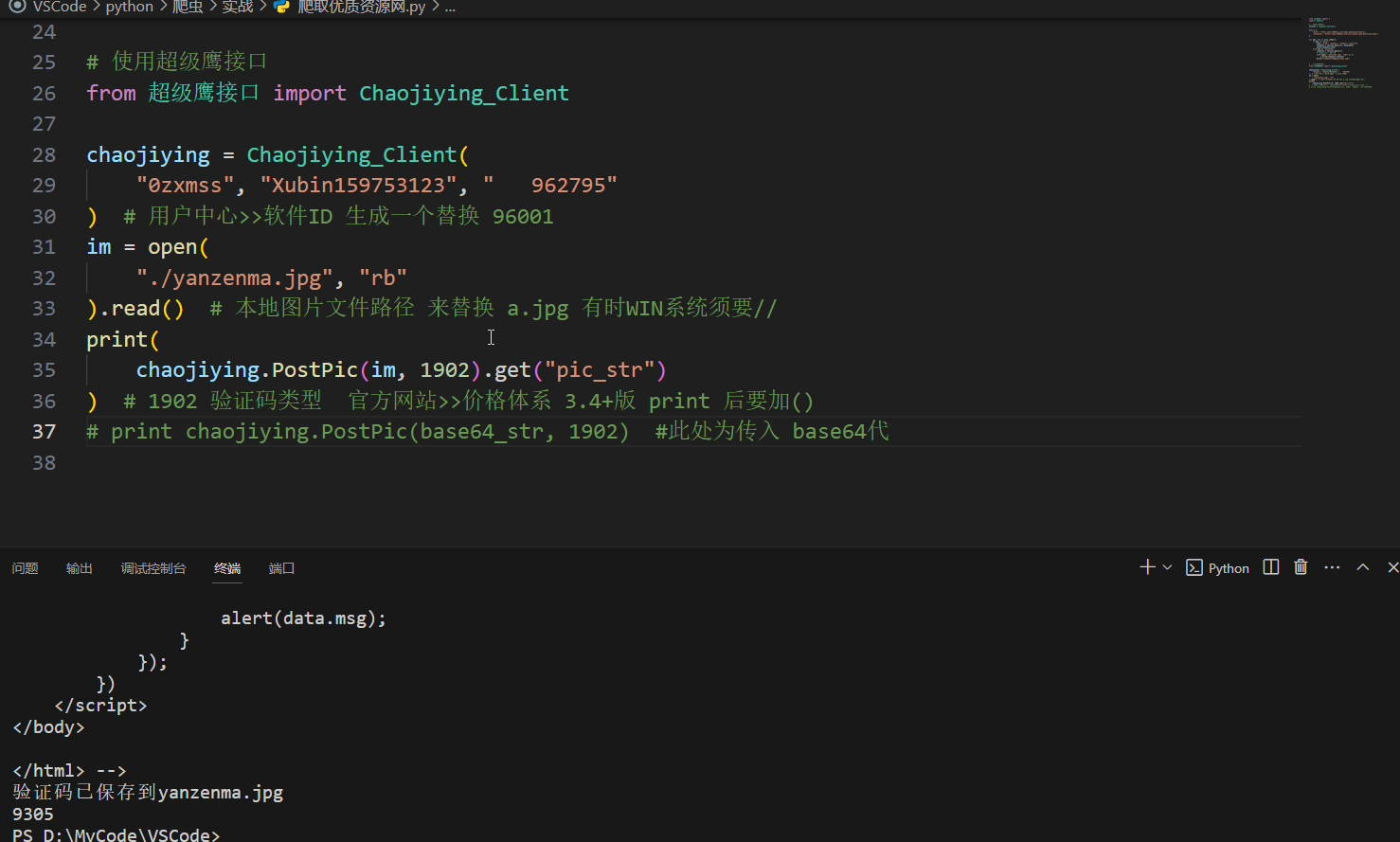Split the terminal with split icon
This screenshot has height=842, width=1400.
pos(1271,567)
